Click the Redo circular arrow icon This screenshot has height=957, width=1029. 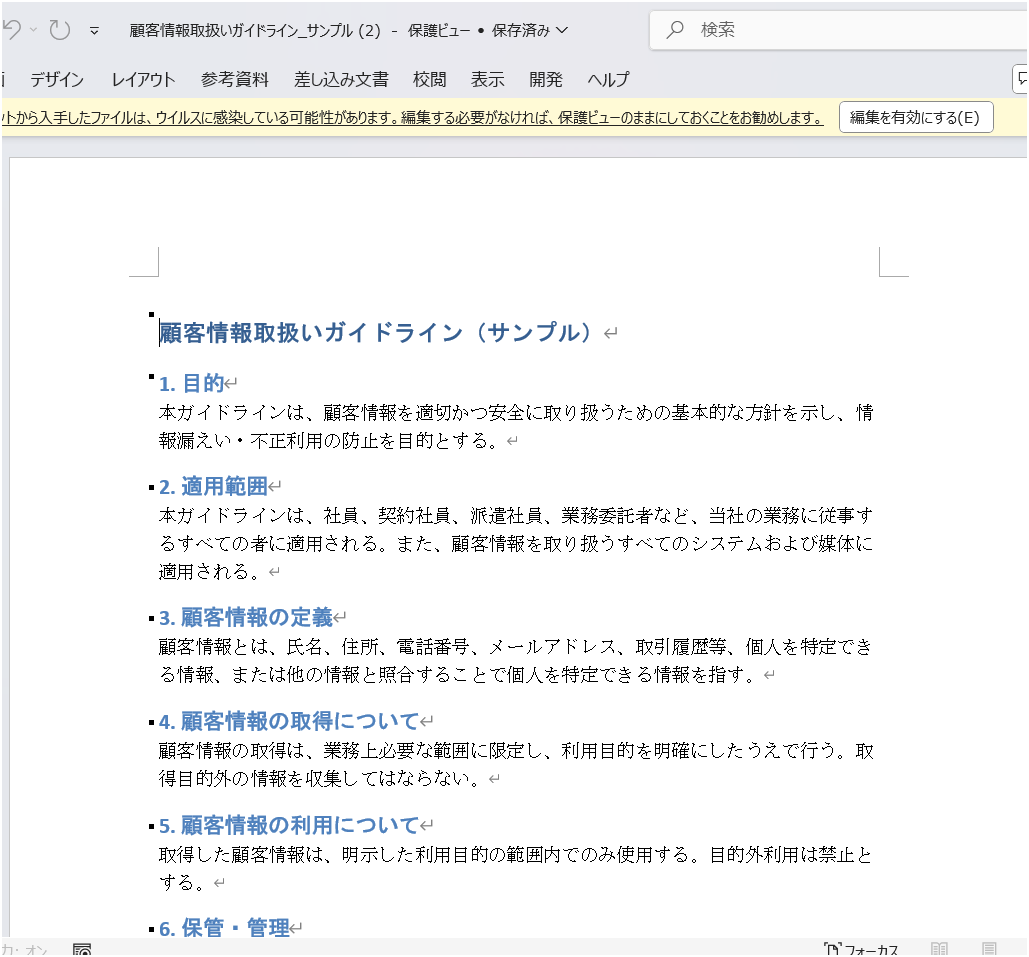point(60,30)
